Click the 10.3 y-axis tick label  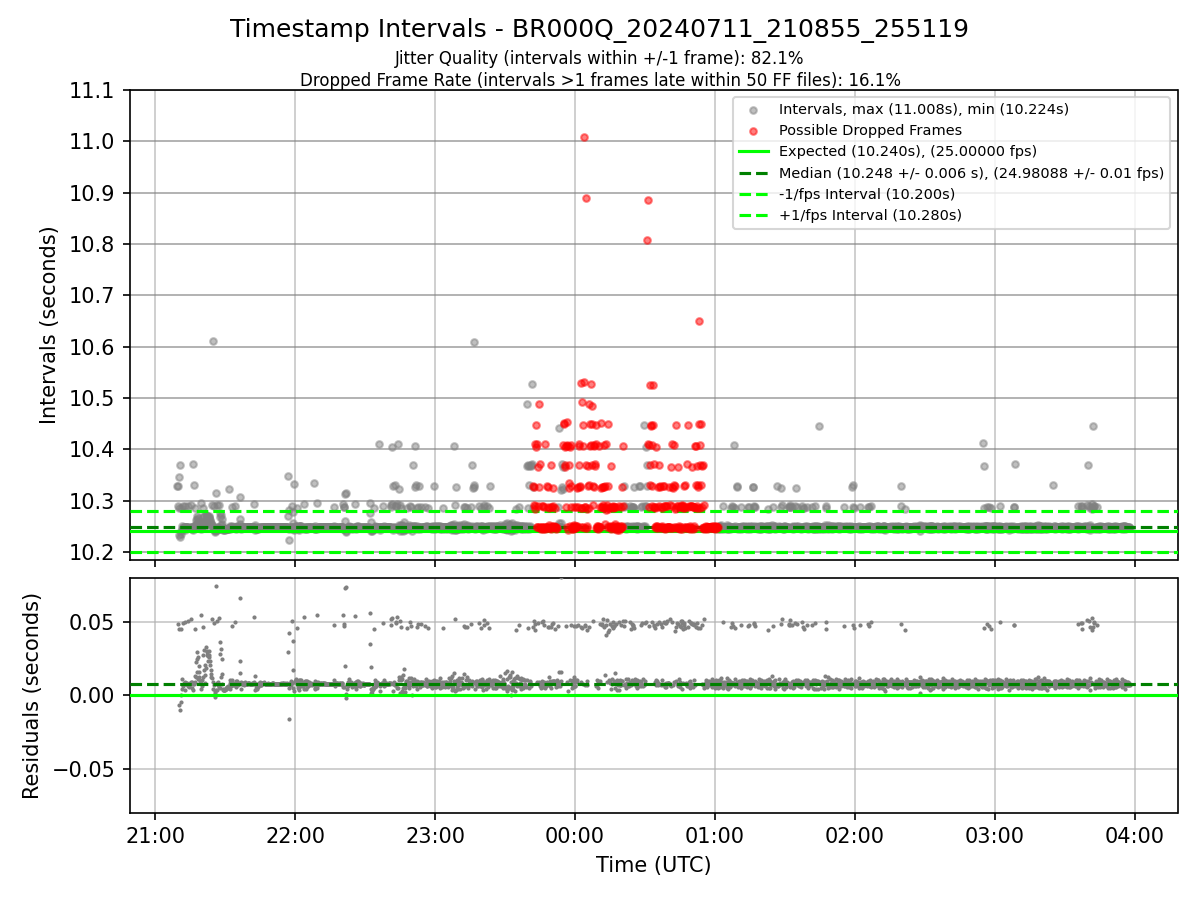(93, 501)
